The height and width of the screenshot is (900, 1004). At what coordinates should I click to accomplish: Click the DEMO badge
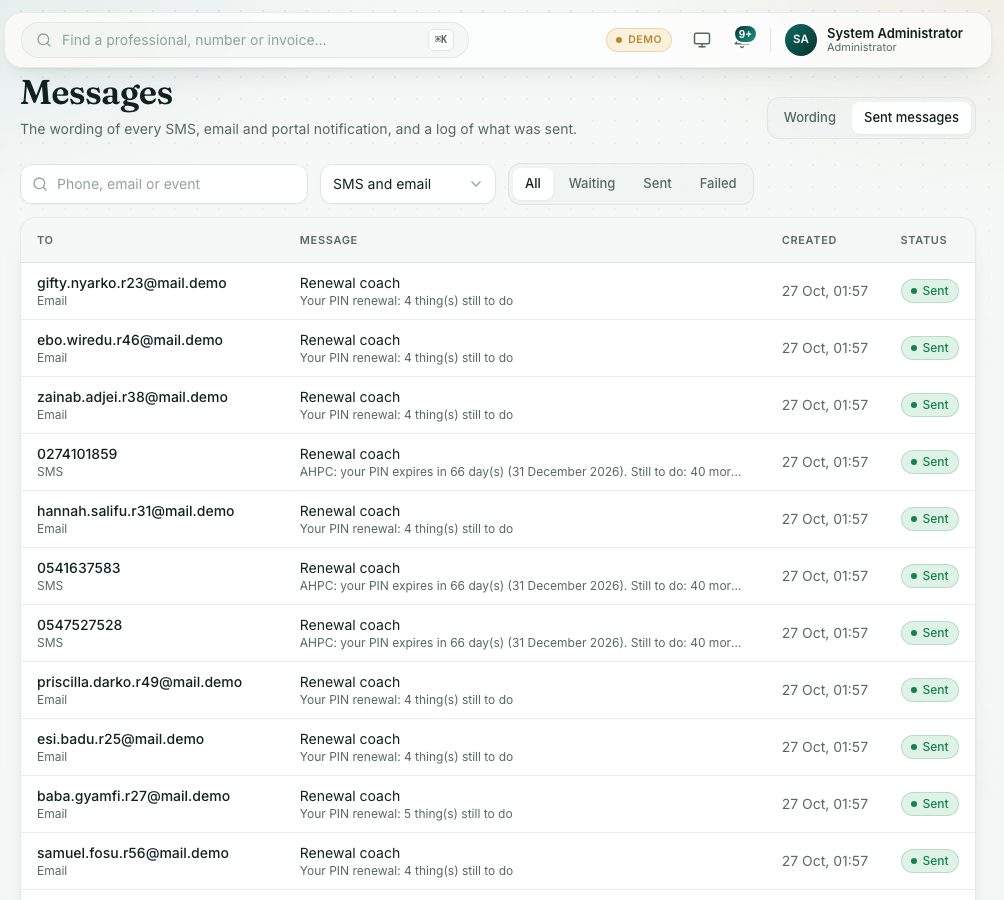tap(638, 40)
